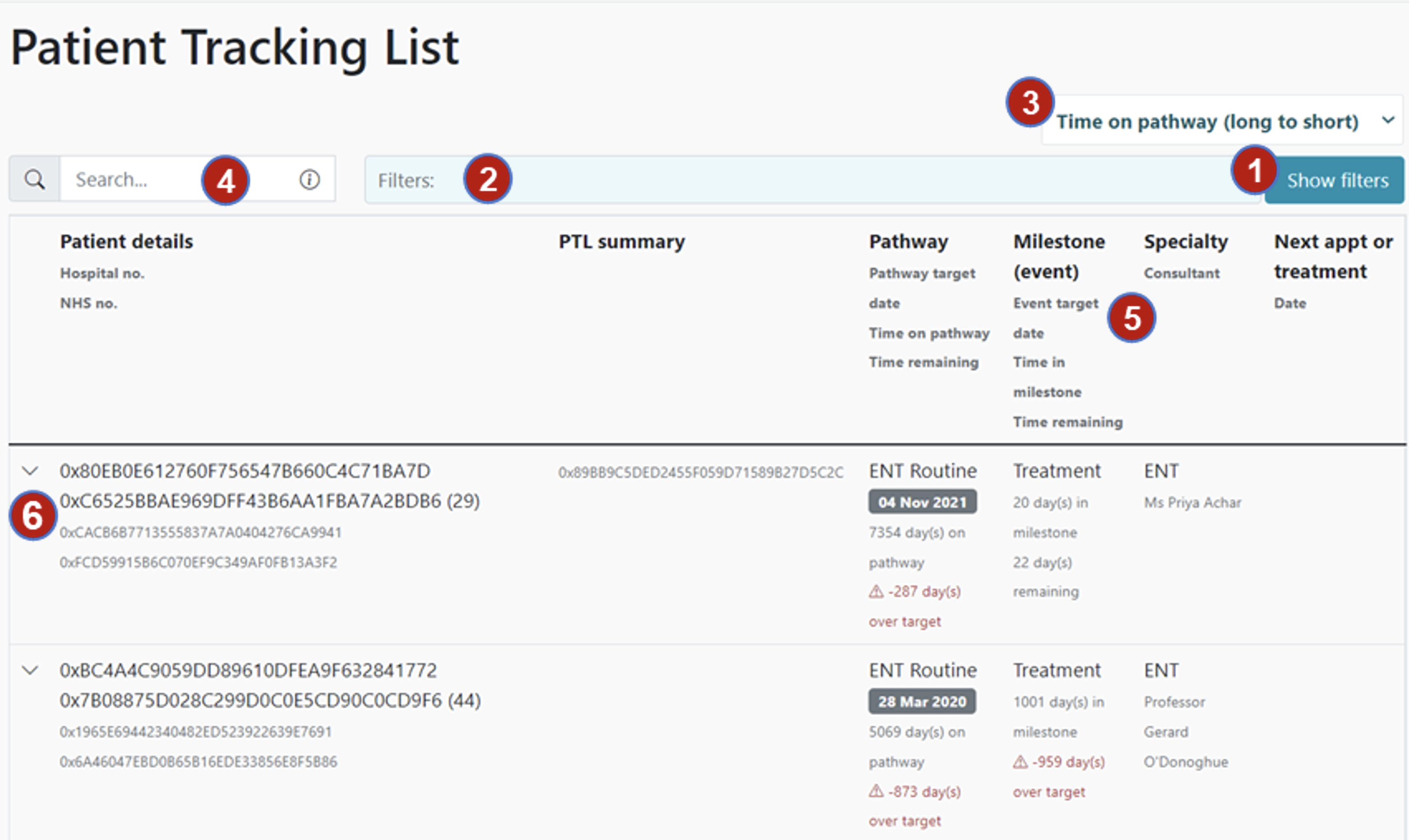
Task: Click the Patient details column header
Action: pyautogui.click(x=126, y=242)
